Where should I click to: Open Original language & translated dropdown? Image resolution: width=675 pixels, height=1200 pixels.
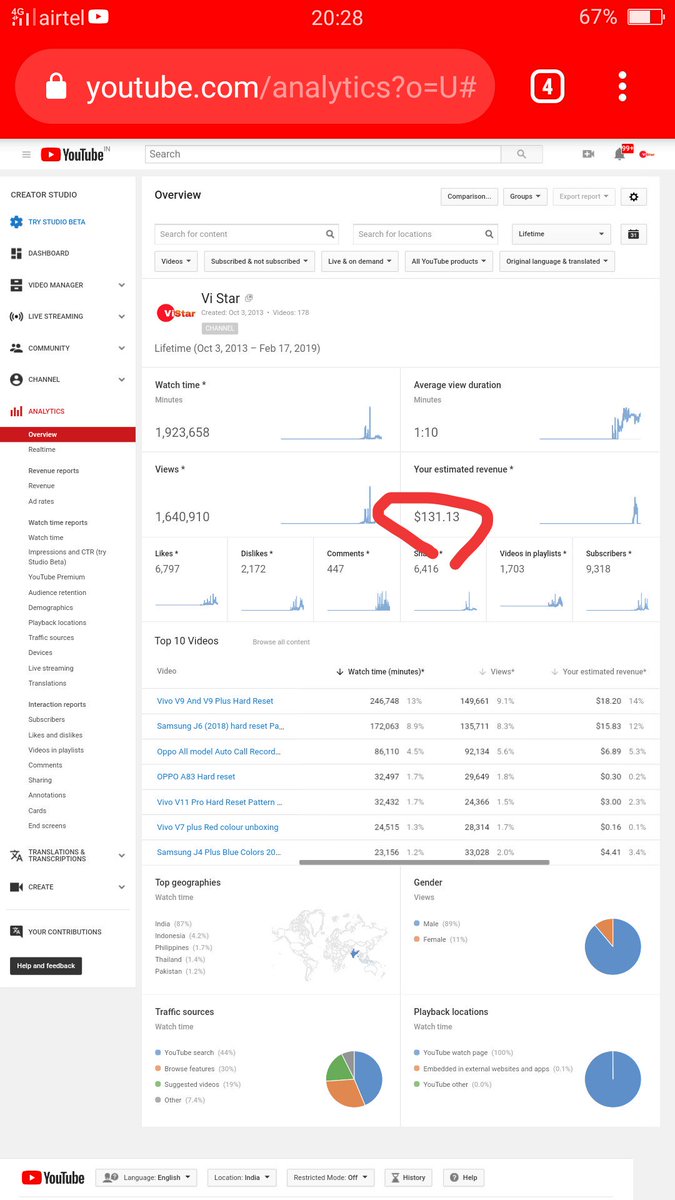pyautogui.click(x=557, y=261)
